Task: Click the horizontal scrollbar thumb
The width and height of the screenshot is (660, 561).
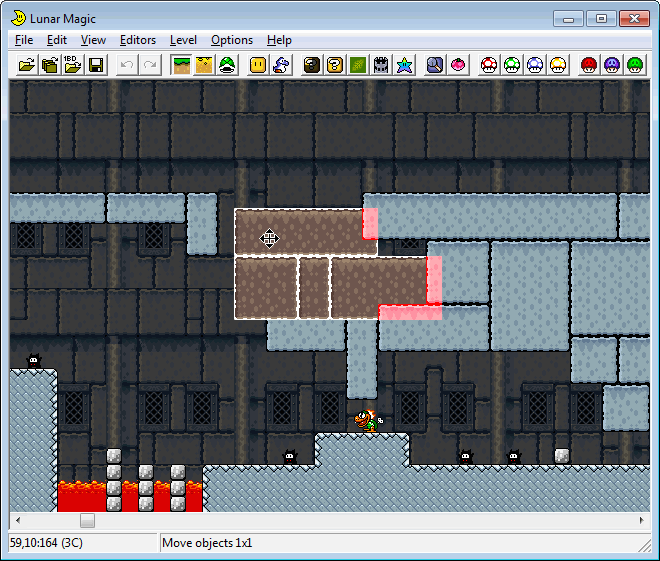Action: (x=88, y=520)
